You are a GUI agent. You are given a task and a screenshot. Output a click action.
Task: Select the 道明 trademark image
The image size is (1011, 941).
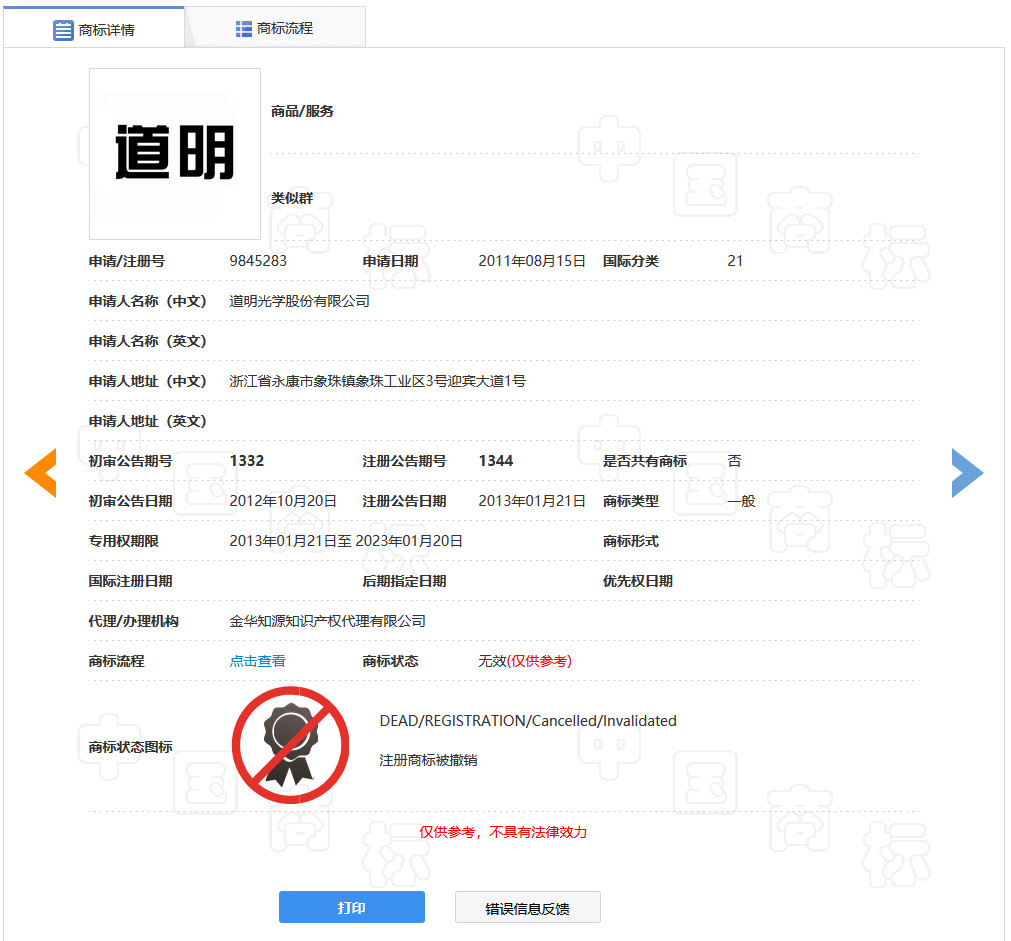[174, 152]
